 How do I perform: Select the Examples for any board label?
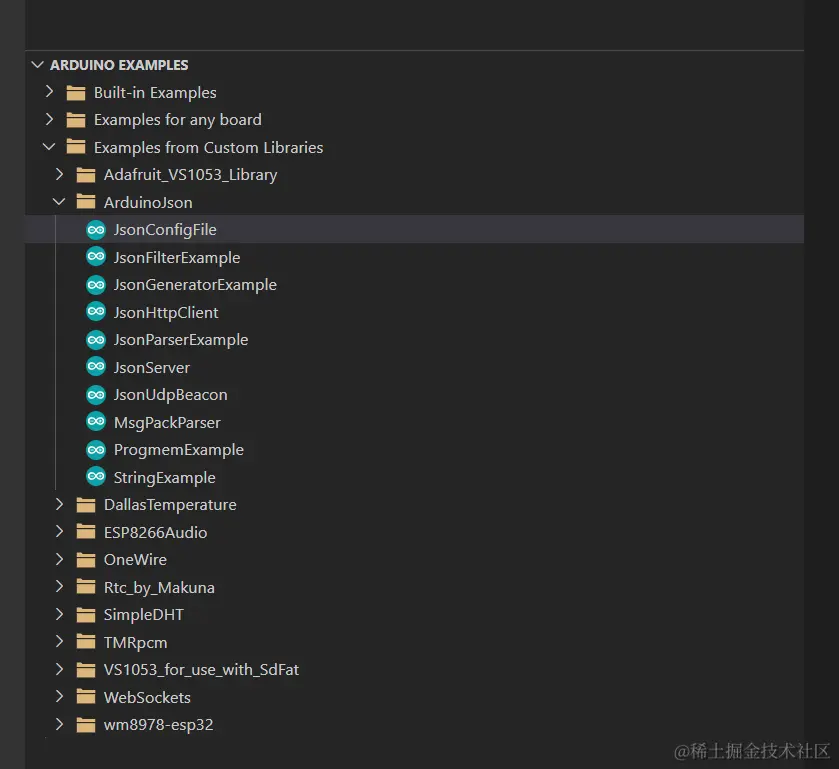coord(178,120)
